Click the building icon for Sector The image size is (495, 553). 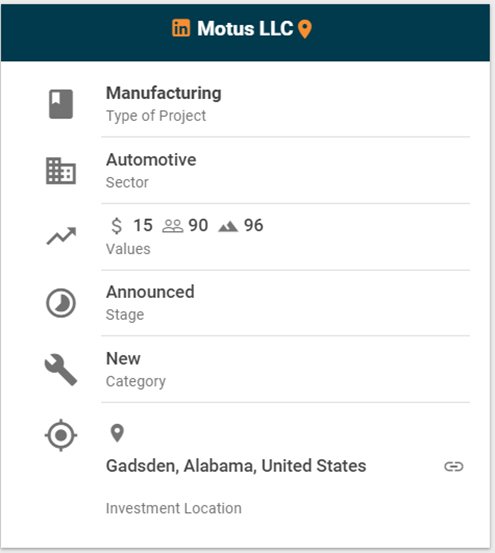pyautogui.click(x=61, y=171)
